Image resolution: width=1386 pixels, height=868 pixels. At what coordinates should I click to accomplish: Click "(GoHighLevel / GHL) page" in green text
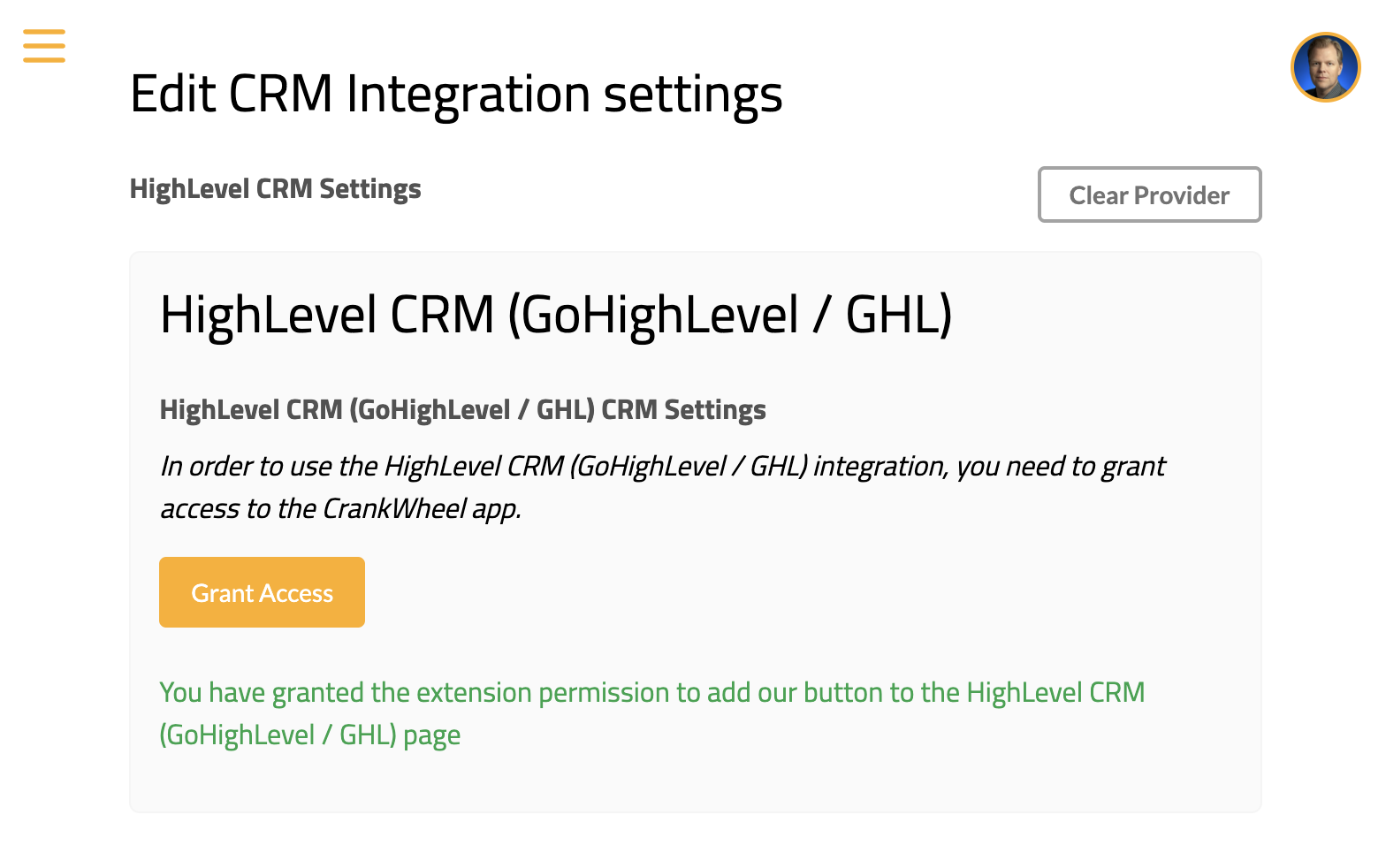pos(310,735)
